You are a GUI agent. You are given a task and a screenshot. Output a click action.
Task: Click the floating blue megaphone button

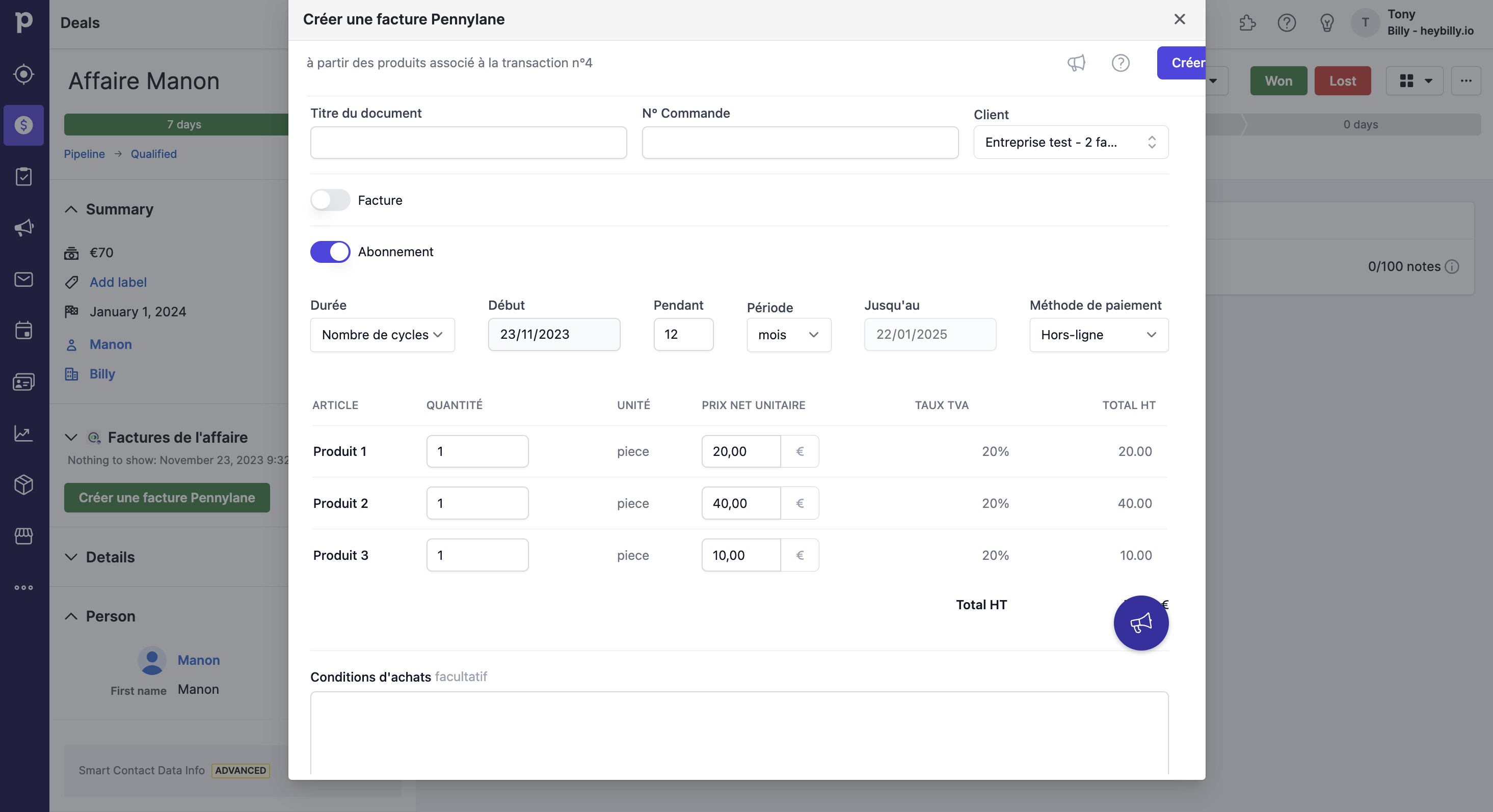click(1140, 623)
